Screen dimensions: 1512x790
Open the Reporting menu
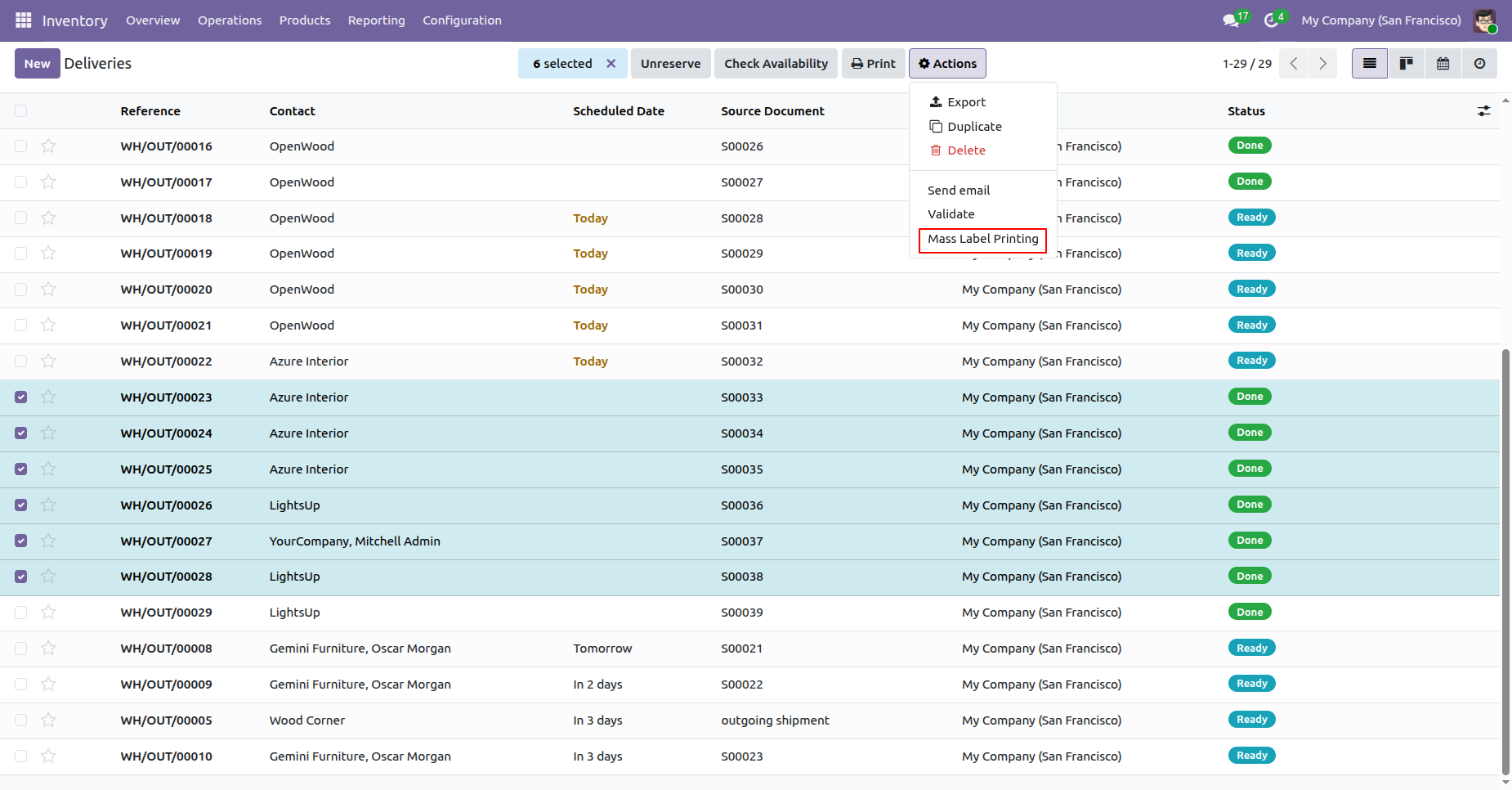[376, 20]
